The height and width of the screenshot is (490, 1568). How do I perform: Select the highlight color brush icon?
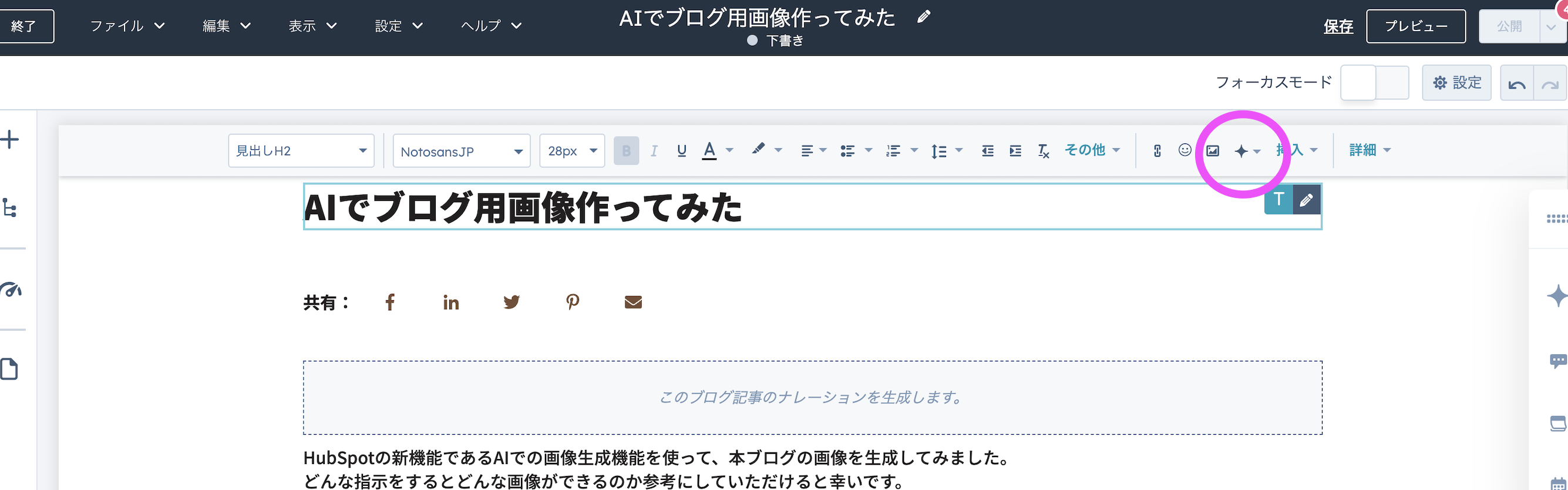click(x=758, y=149)
